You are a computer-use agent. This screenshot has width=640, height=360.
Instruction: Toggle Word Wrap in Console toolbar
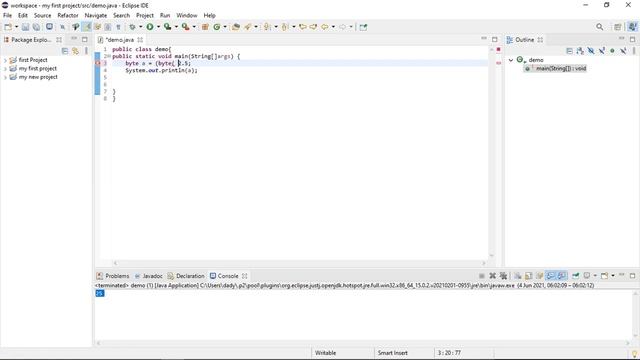coord(539,276)
